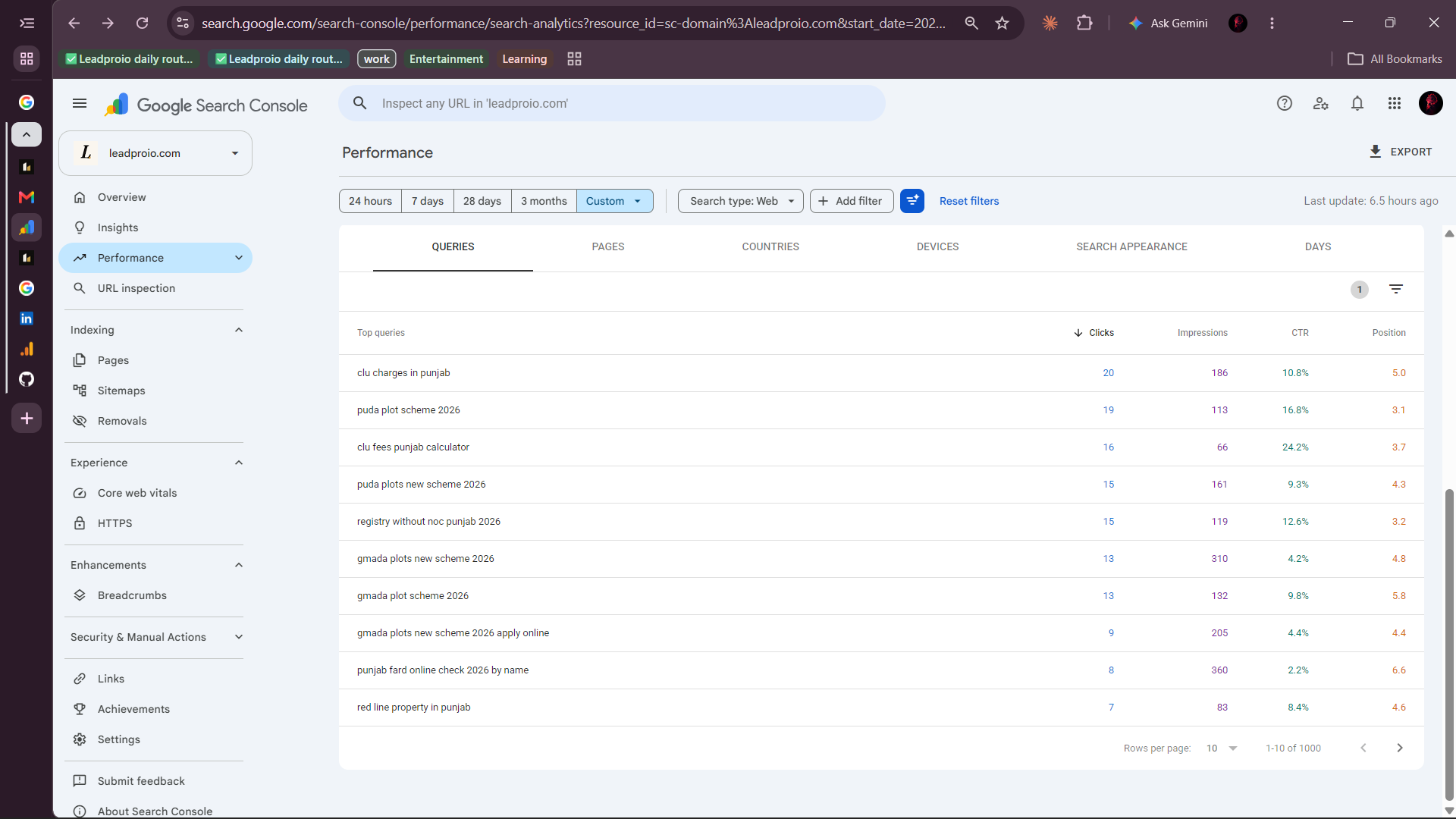Open the help question-mark icon

pyautogui.click(x=1284, y=104)
